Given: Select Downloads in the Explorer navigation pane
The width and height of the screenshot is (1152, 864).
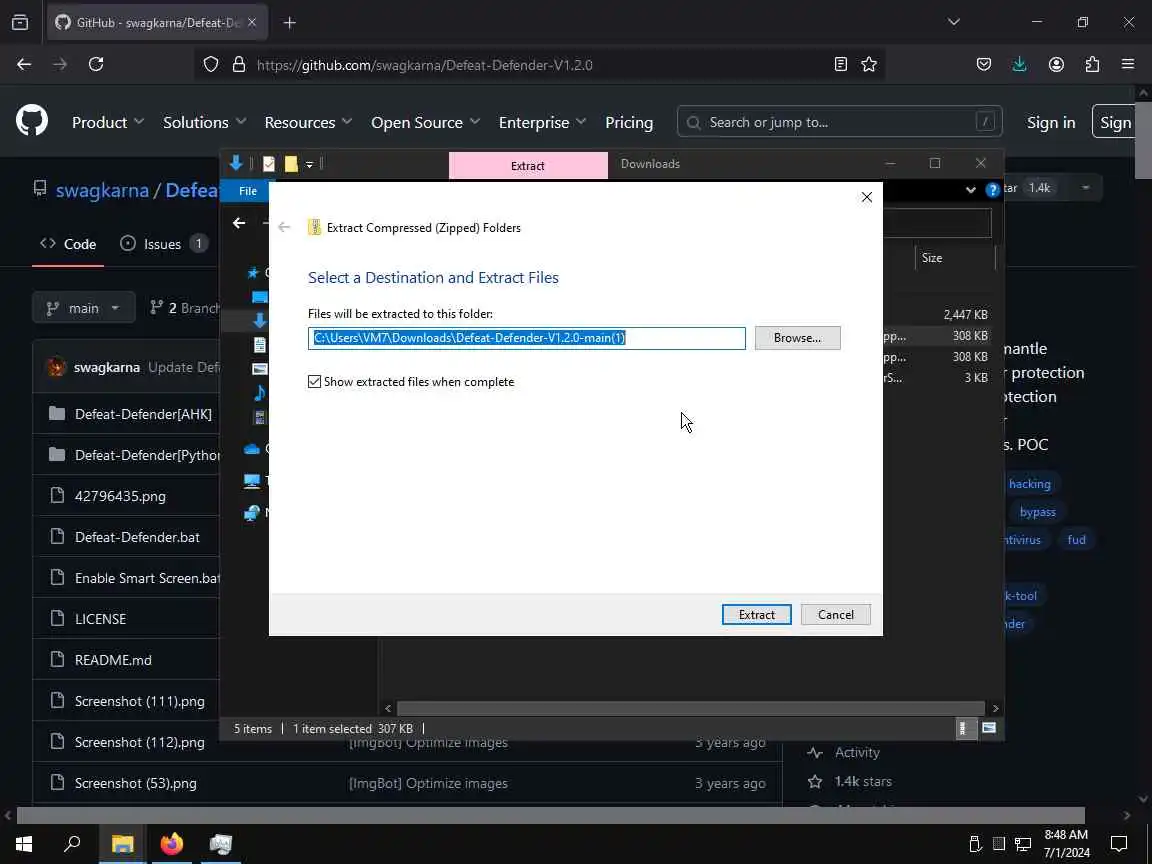Looking at the screenshot, I should click(x=259, y=320).
